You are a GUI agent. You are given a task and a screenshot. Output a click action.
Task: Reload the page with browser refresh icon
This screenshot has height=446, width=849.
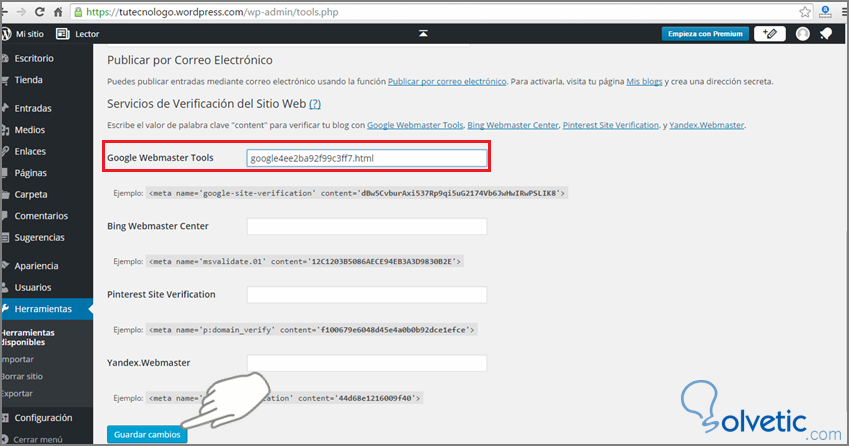point(40,11)
